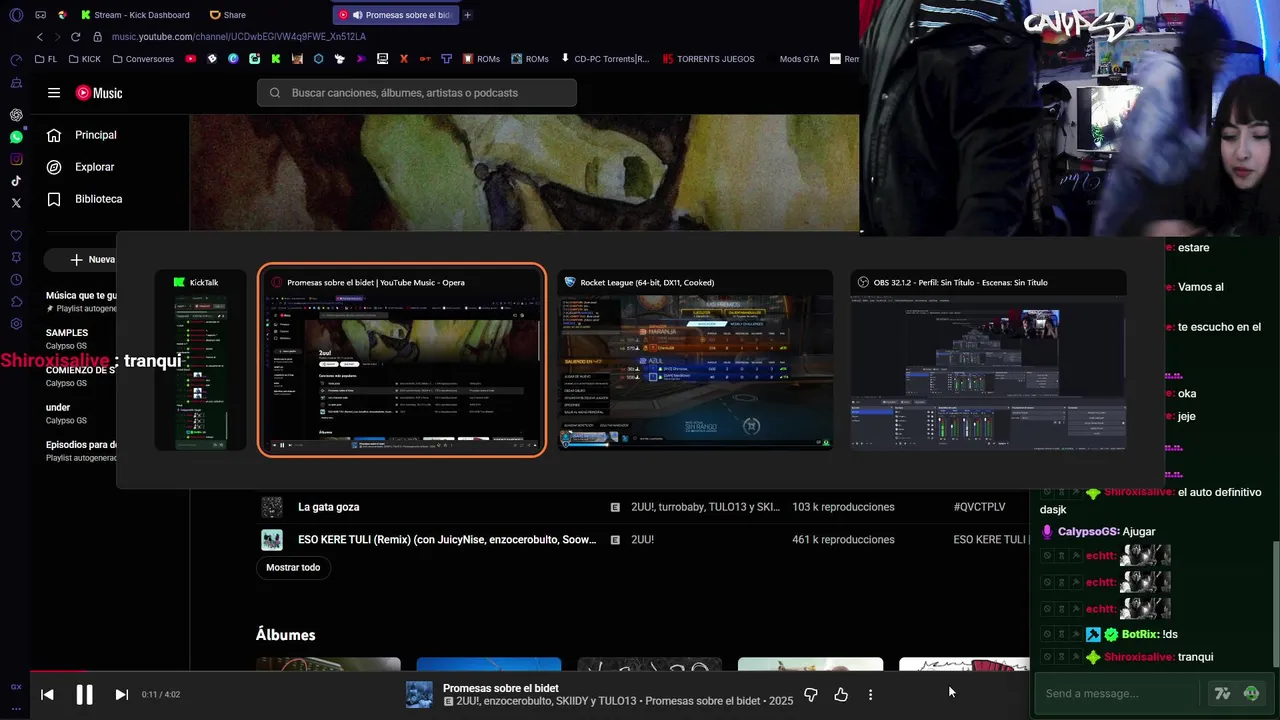The height and width of the screenshot is (720, 1280).
Task: Click Mostrar todo button
Action: pyautogui.click(x=293, y=567)
